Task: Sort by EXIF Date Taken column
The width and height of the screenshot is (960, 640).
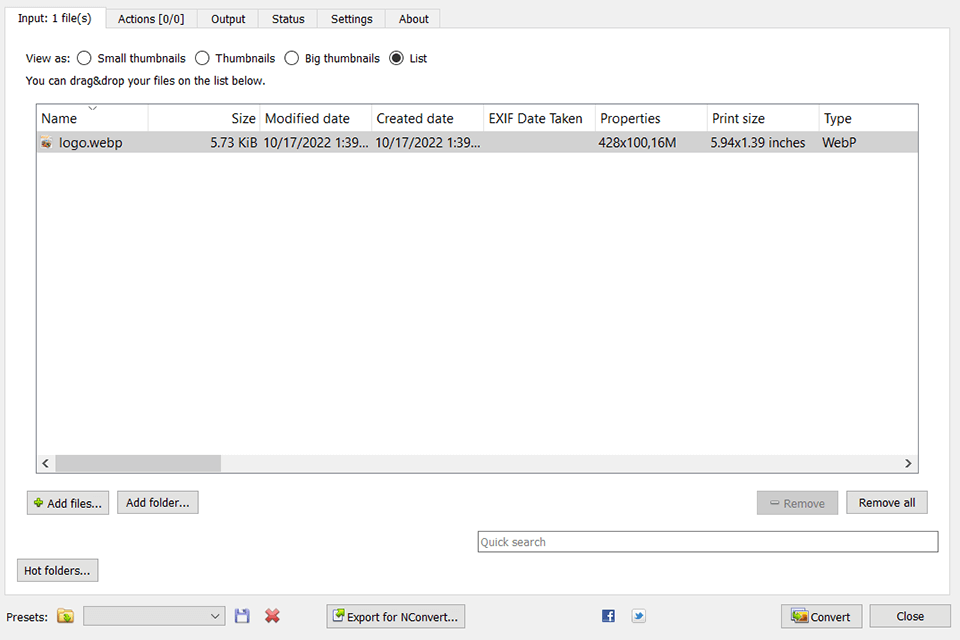Action: pos(539,118)
